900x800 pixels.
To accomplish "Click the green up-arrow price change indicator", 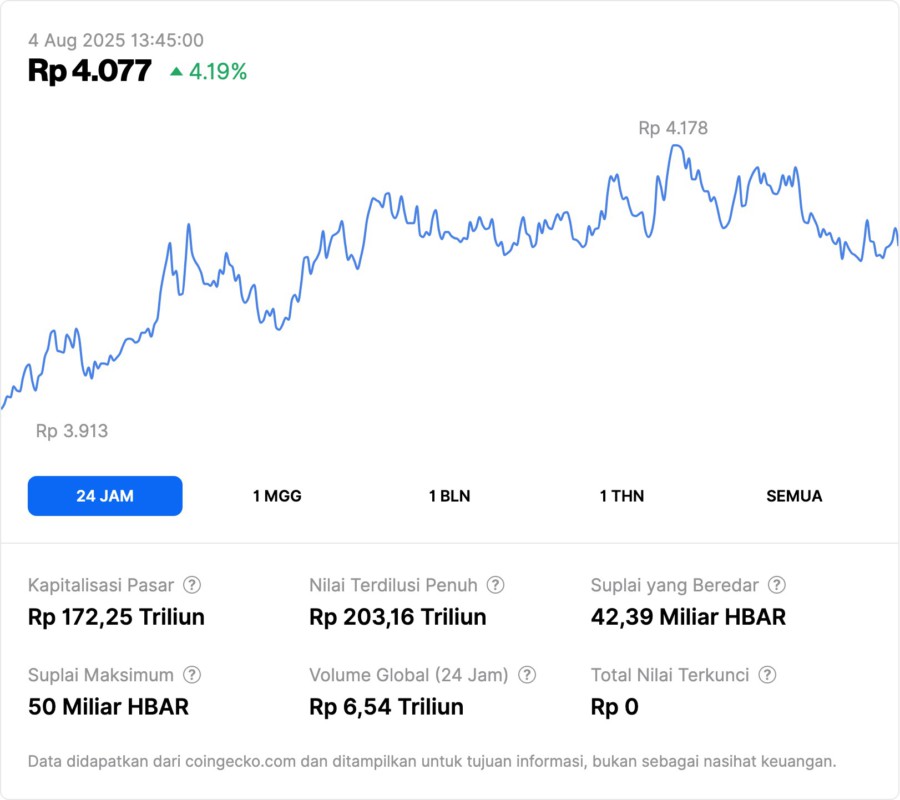I will [x=177, y=71].
